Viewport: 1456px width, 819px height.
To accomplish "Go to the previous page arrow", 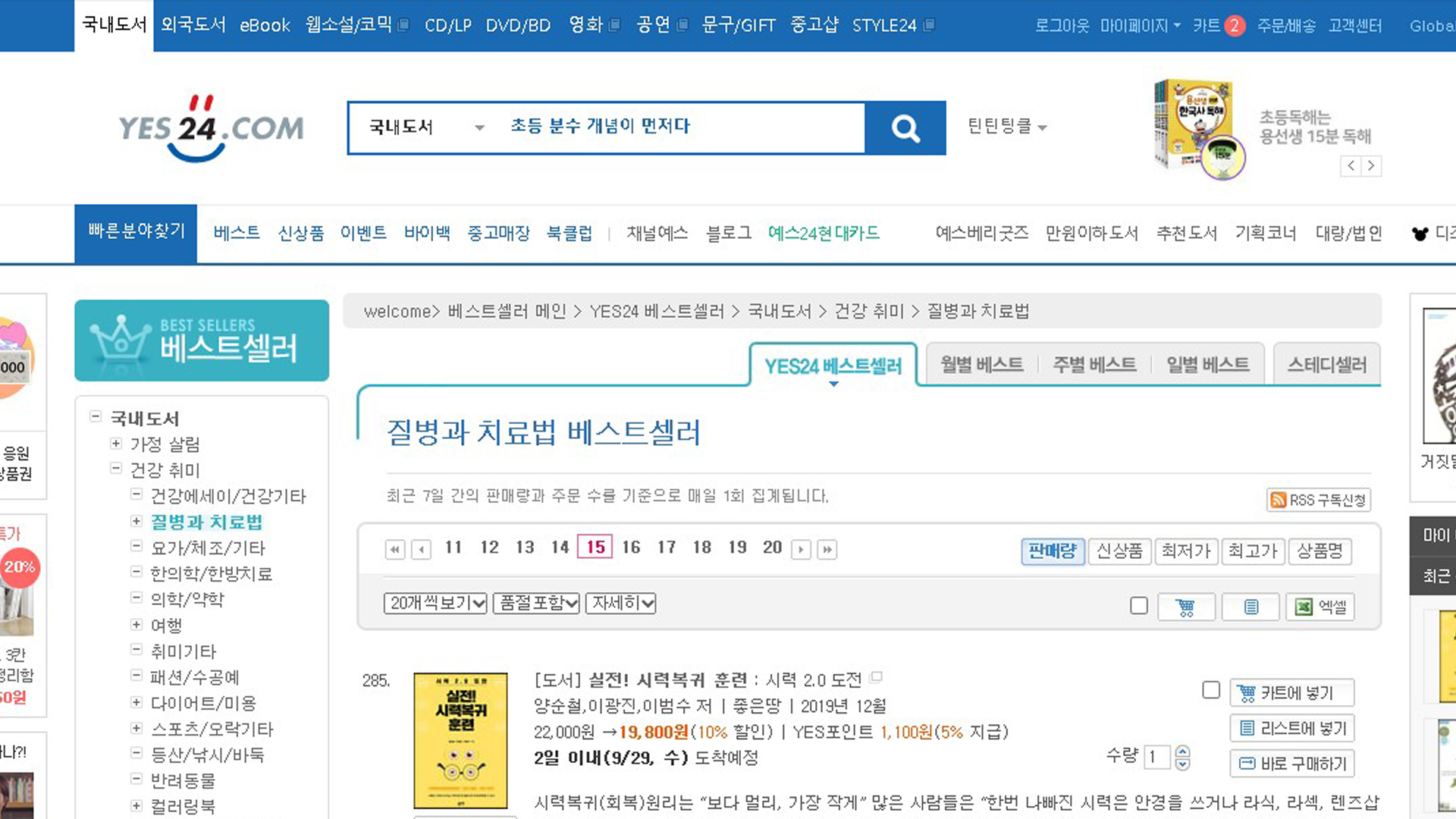I will pyautogui.click(x=422, y=549).
